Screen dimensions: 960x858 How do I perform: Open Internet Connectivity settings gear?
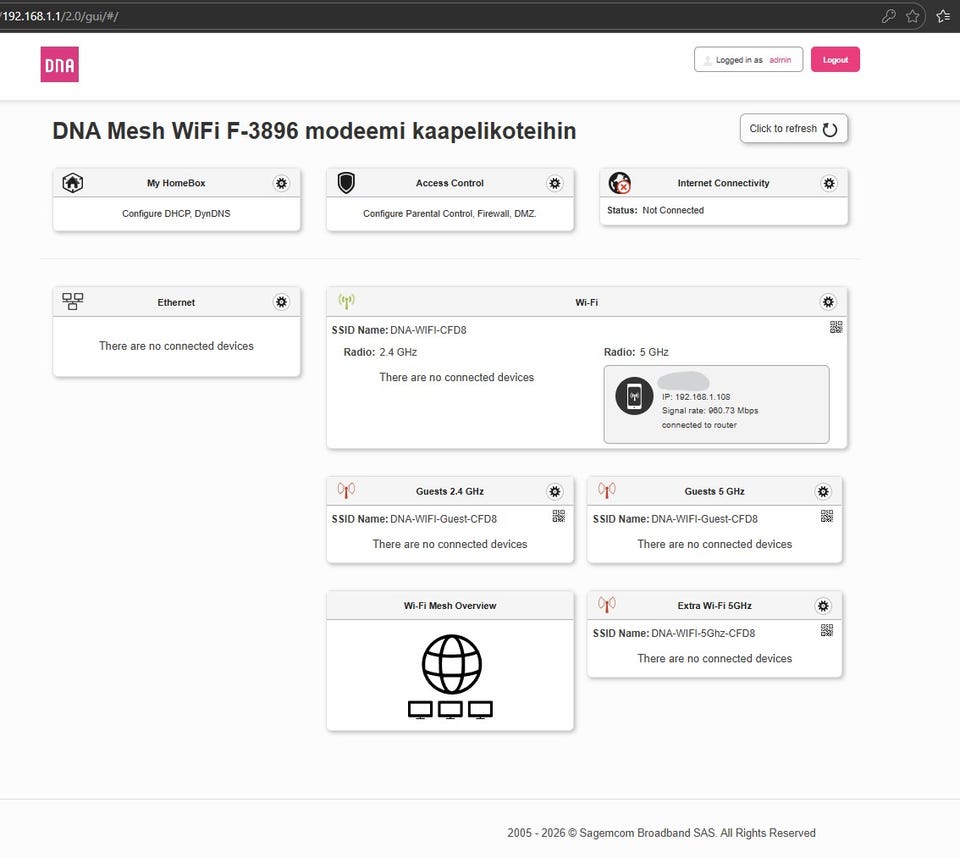(829, 184)
